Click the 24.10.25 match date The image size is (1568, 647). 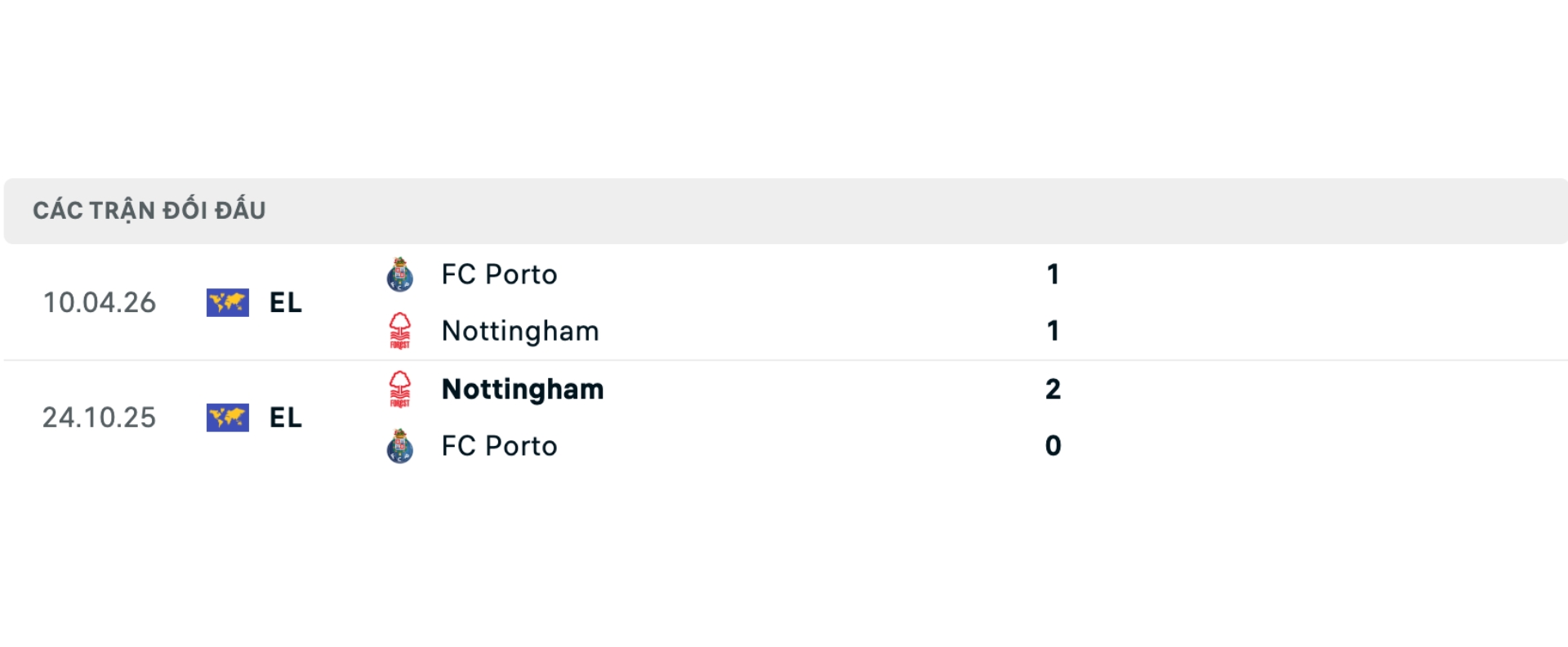coord(99,417)
